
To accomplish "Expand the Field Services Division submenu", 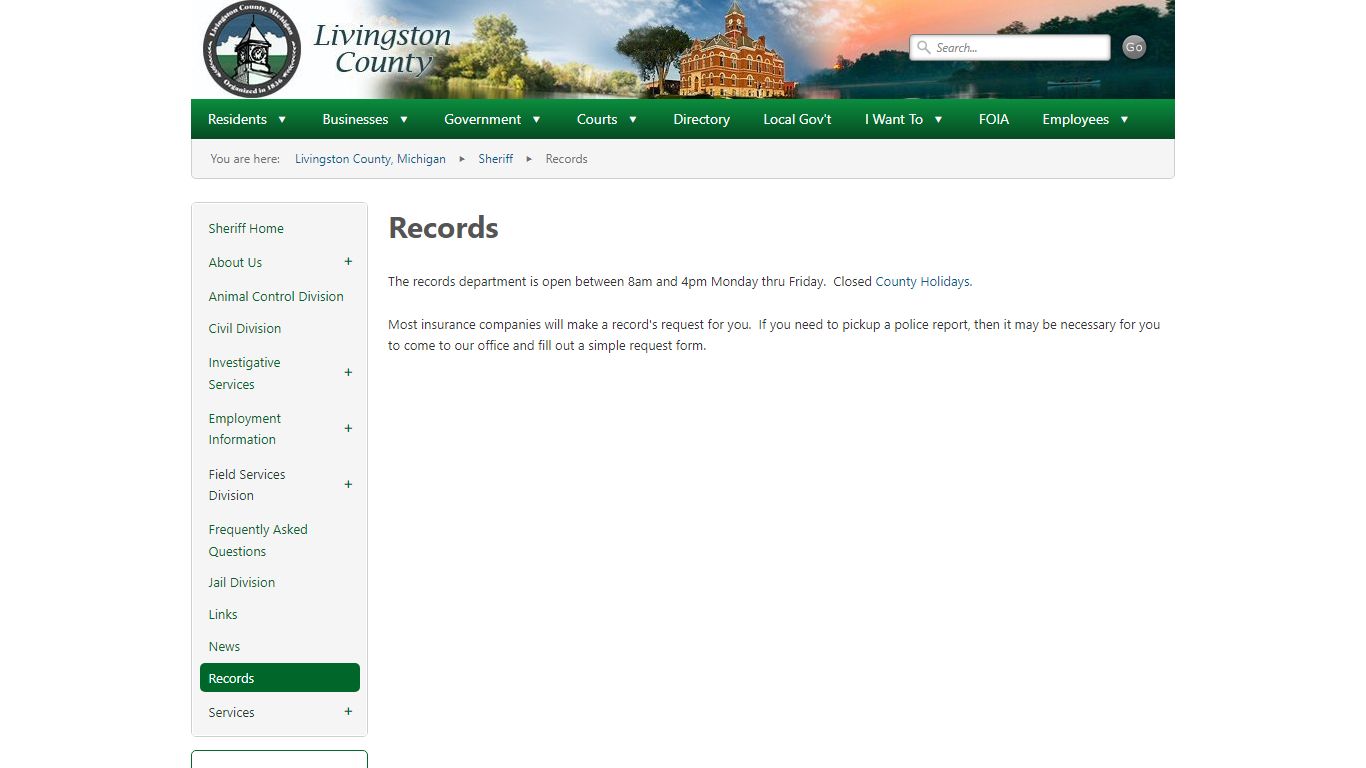I will (x=348, y=484).
